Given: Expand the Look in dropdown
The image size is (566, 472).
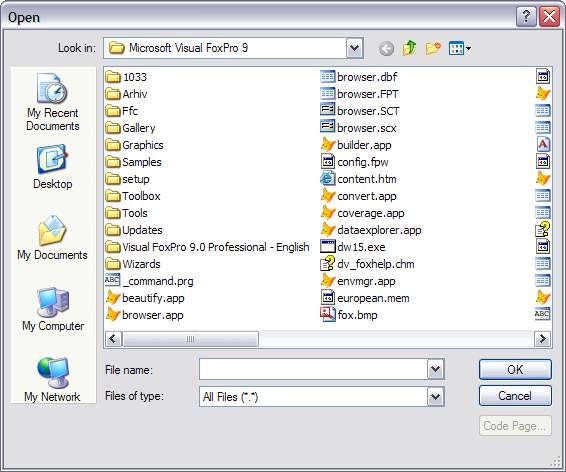Looking at the screenshot, I should click(354, 48).
